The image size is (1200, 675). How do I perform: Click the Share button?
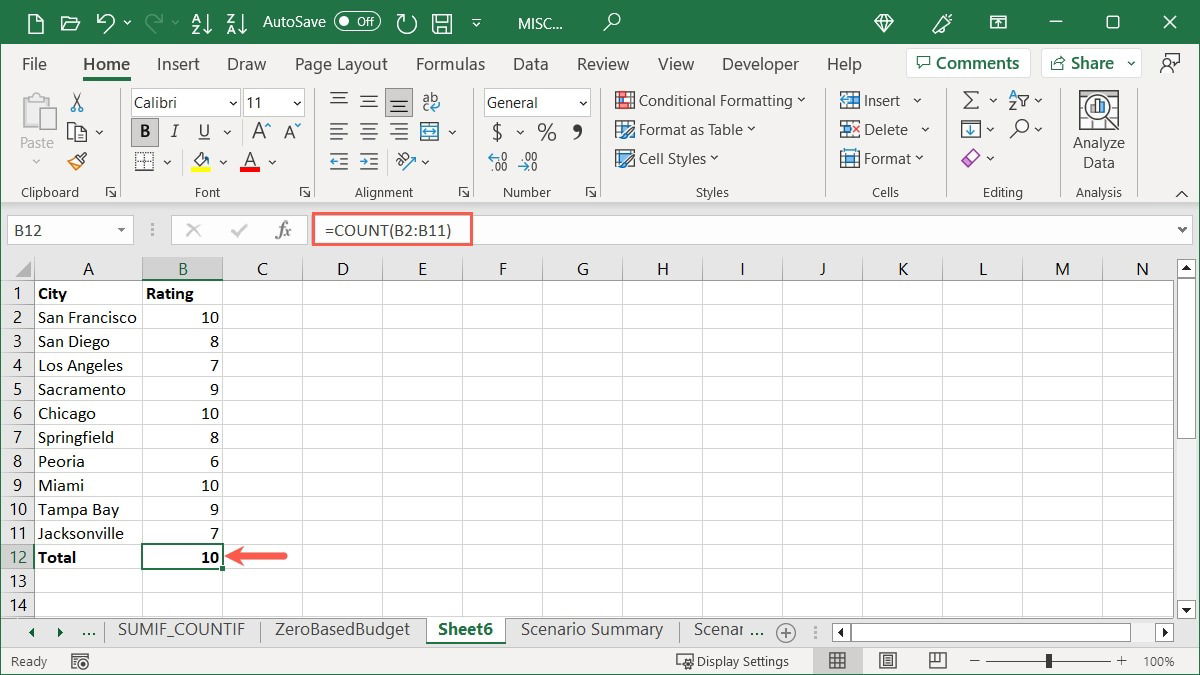point(1090,62)
